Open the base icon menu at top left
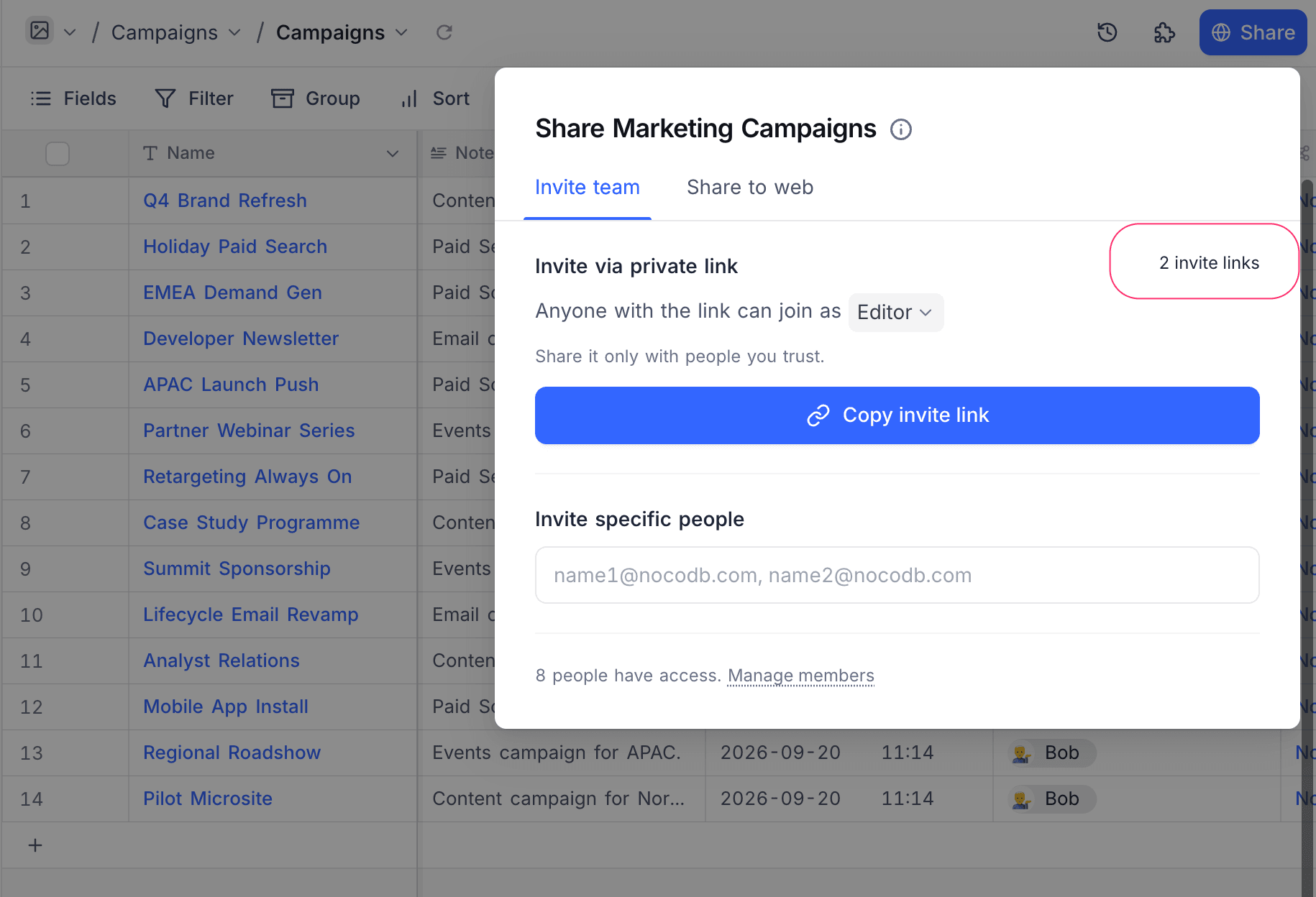 click(x=40, y=31)
